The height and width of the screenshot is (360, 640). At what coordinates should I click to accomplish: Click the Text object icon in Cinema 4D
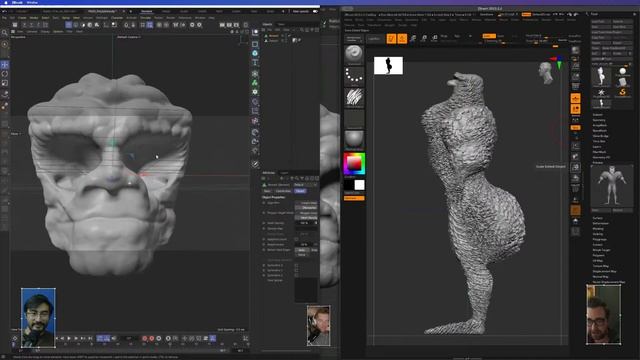[x=255, y=62]
